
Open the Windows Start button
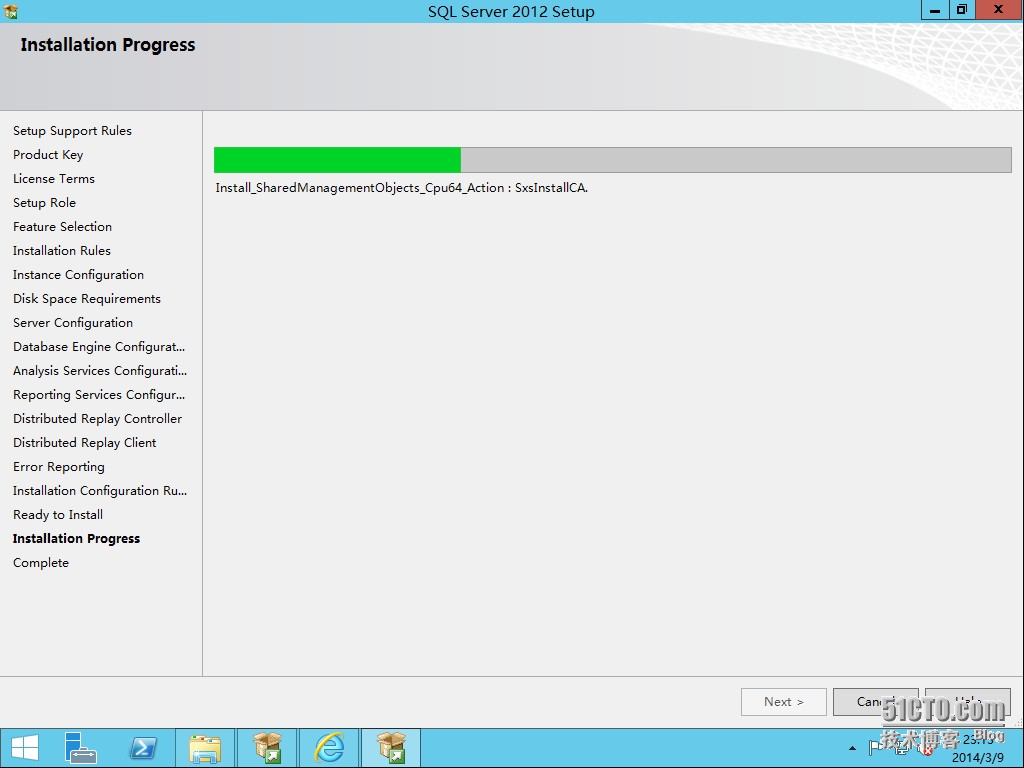tap(25, 748)
